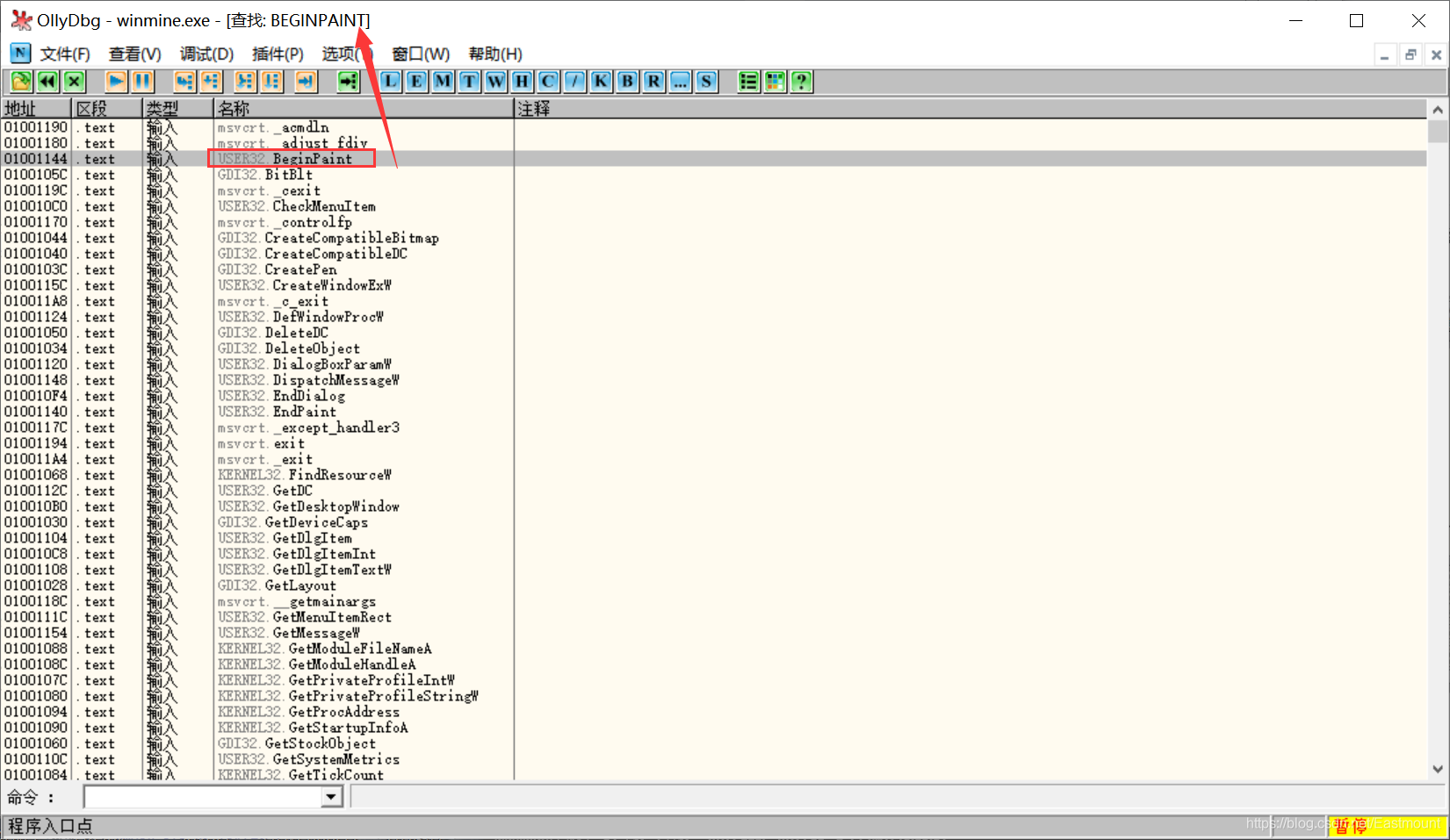Click the Debugging options list icon

coord(749,82)
